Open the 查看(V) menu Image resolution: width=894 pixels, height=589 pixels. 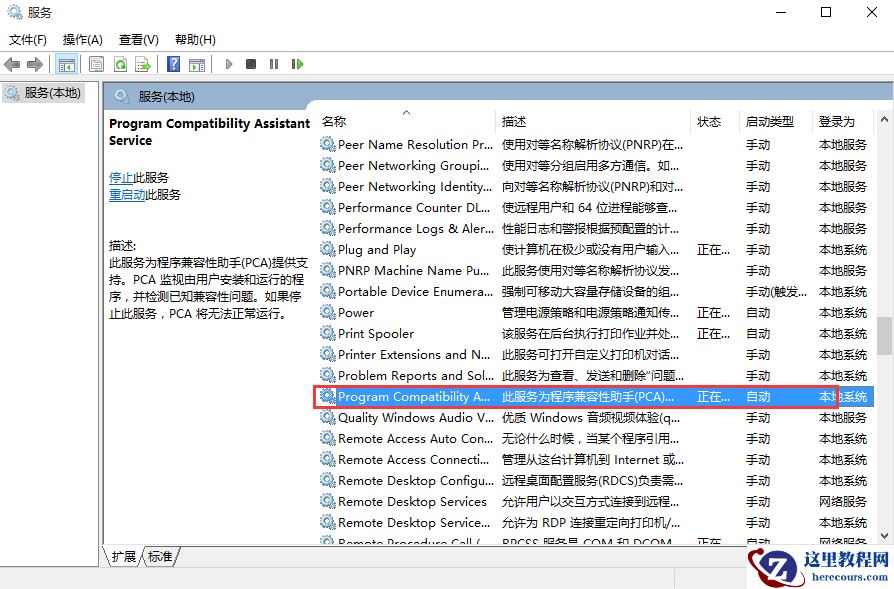[x=138, y=39]
